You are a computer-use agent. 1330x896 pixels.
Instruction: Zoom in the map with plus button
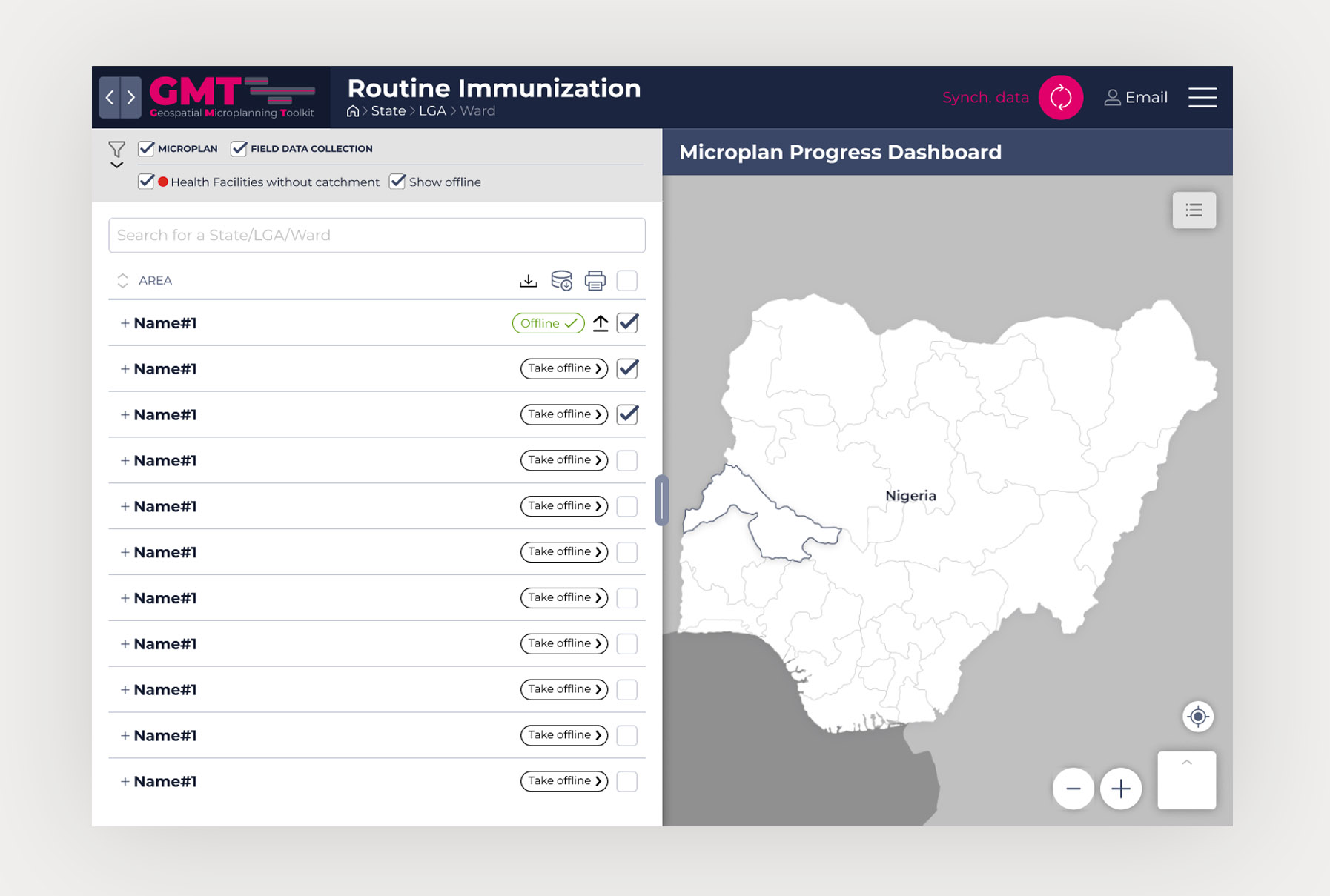[x=1120, y=789]
